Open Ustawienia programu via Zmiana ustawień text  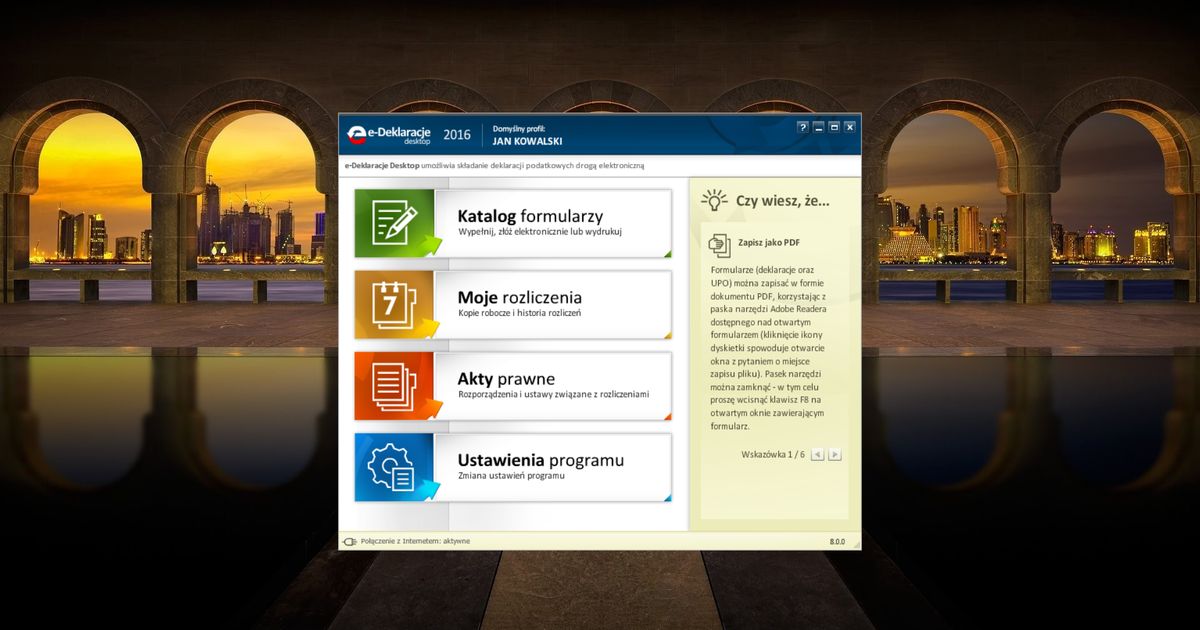pos(511,476)
